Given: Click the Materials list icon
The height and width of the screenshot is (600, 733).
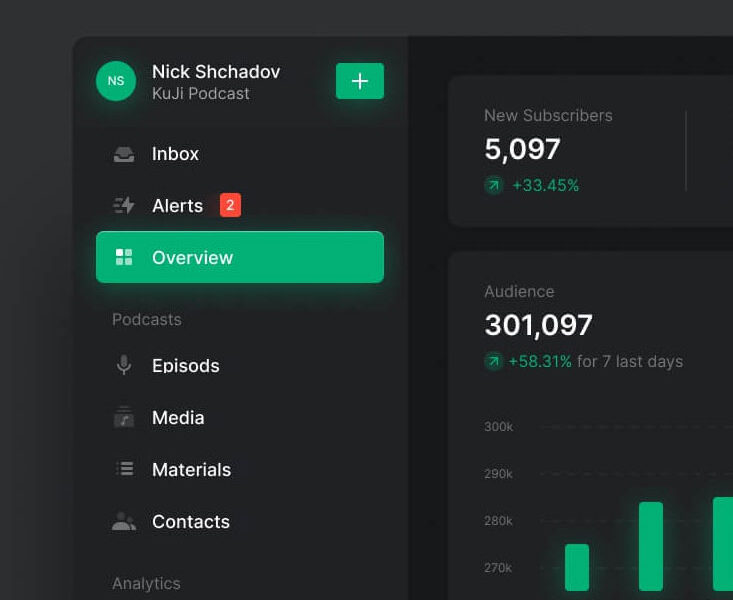Looking at the screenshot, I should coord(124,469).
